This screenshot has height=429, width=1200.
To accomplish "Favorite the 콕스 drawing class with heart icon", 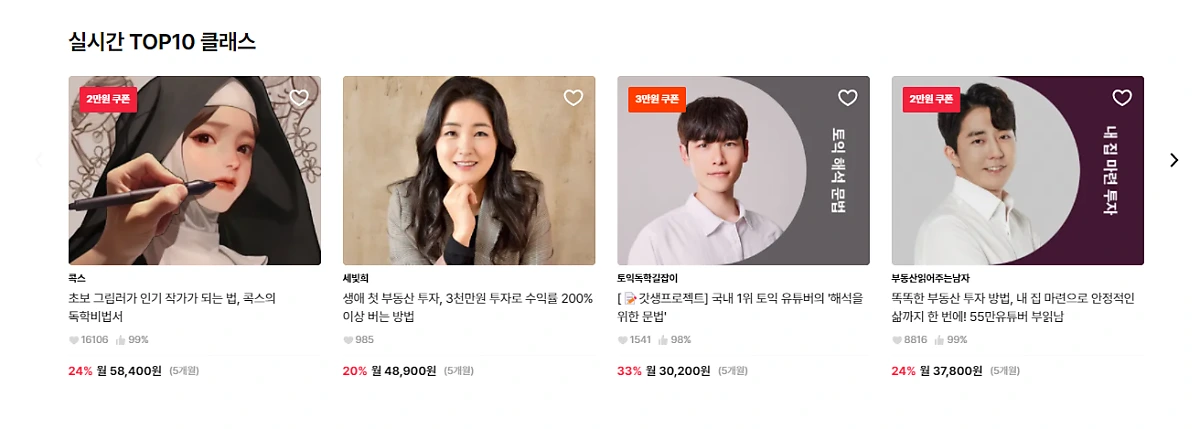I will click(x=298, y=98).
